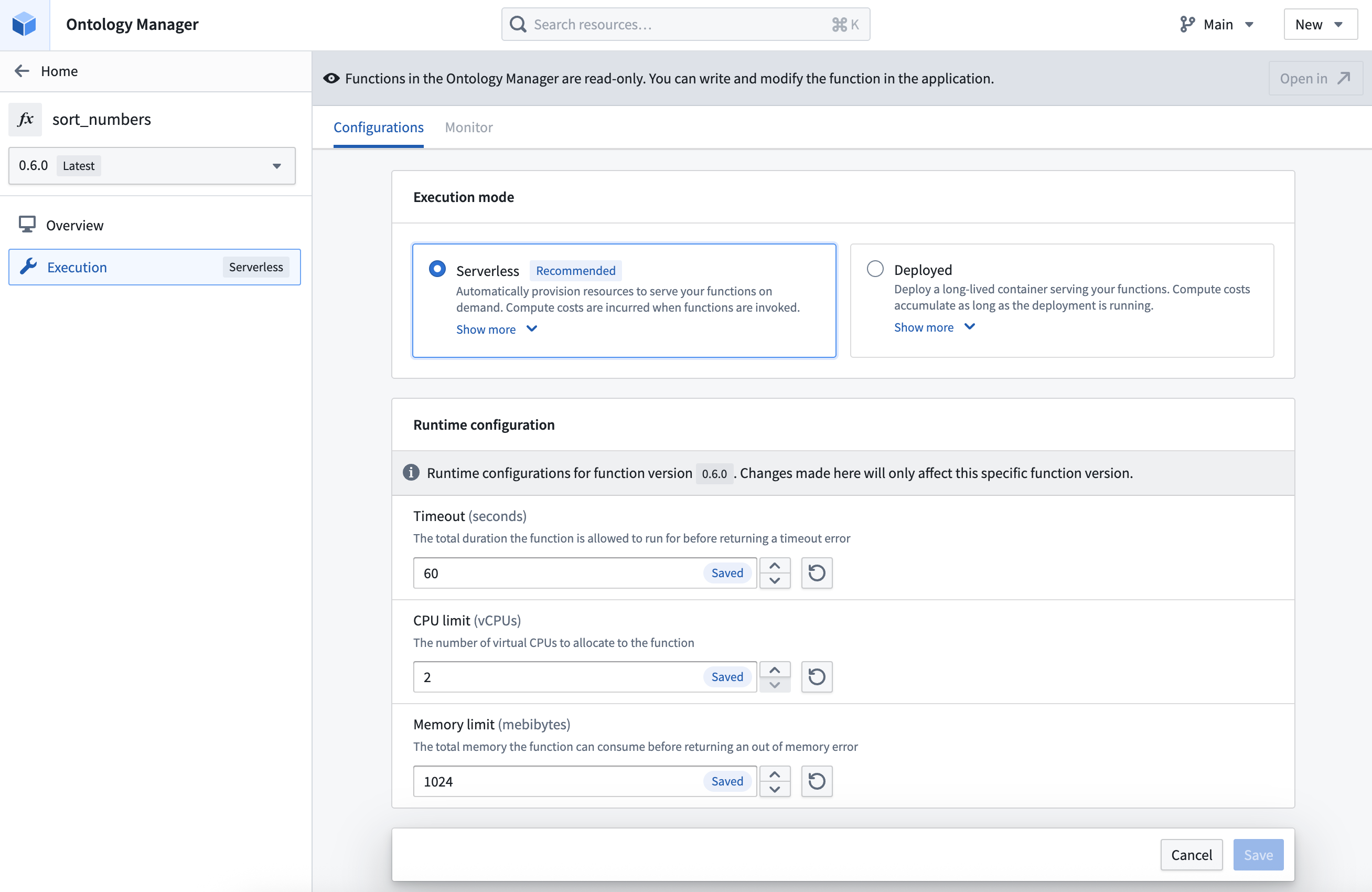Click the back arrow next to Home
The width and height of the screenshot is (1372, 892).
point(22,70)
